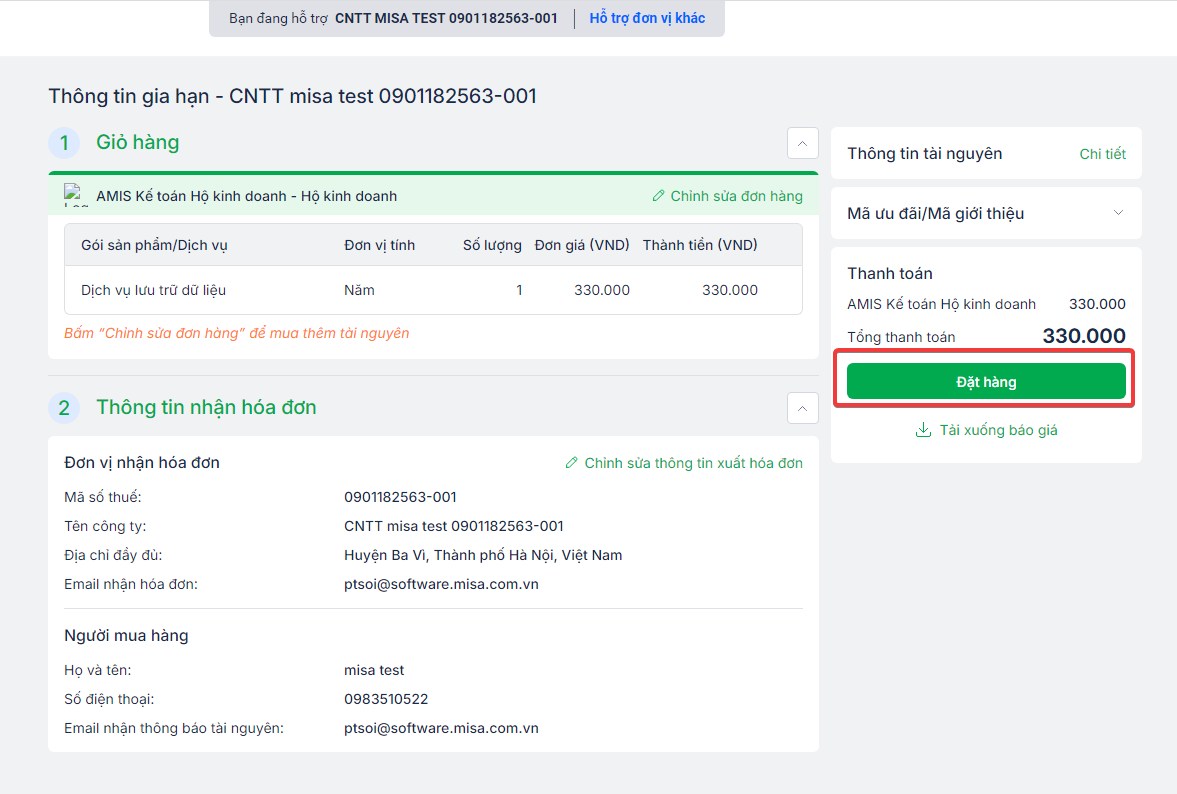Click the phone number 0983510522
This screenshot has width=1177, height=794.
pyautogui.click(x=386, y=699)
